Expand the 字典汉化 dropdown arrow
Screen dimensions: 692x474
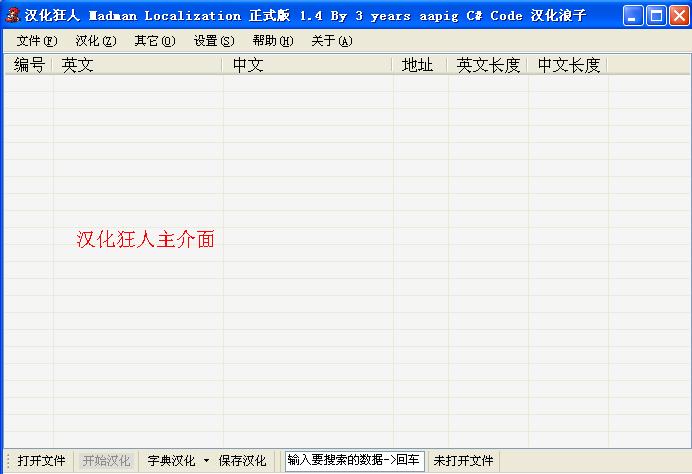[x=207, y=461]
